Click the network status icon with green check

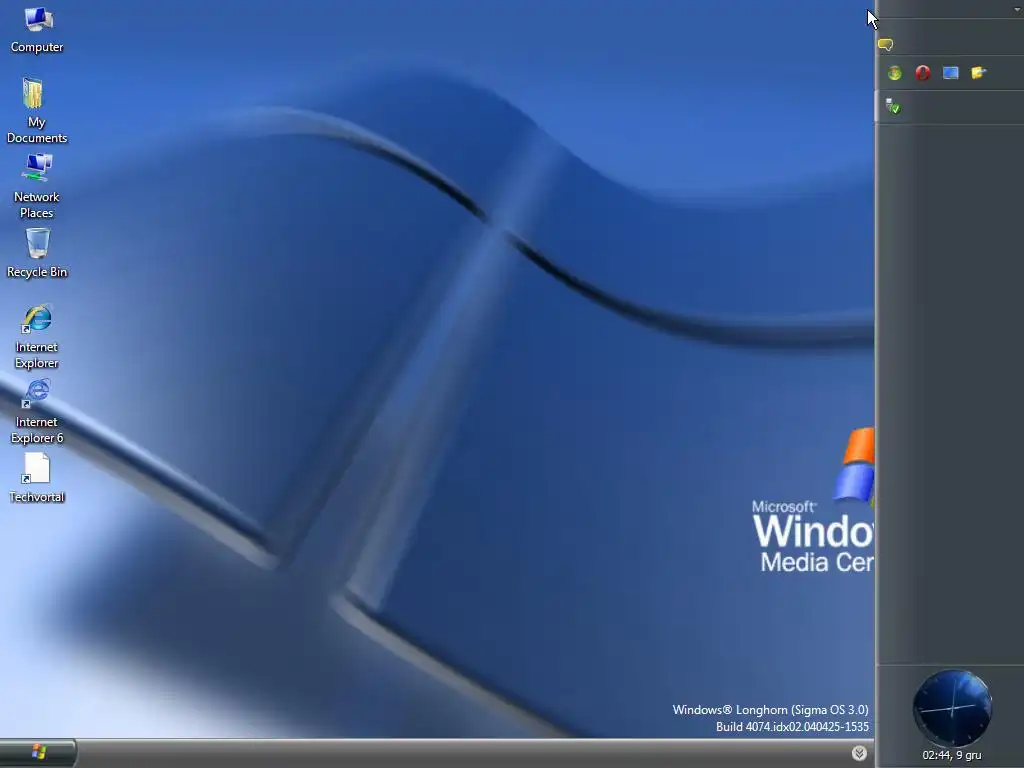click(x=893, y=106)
